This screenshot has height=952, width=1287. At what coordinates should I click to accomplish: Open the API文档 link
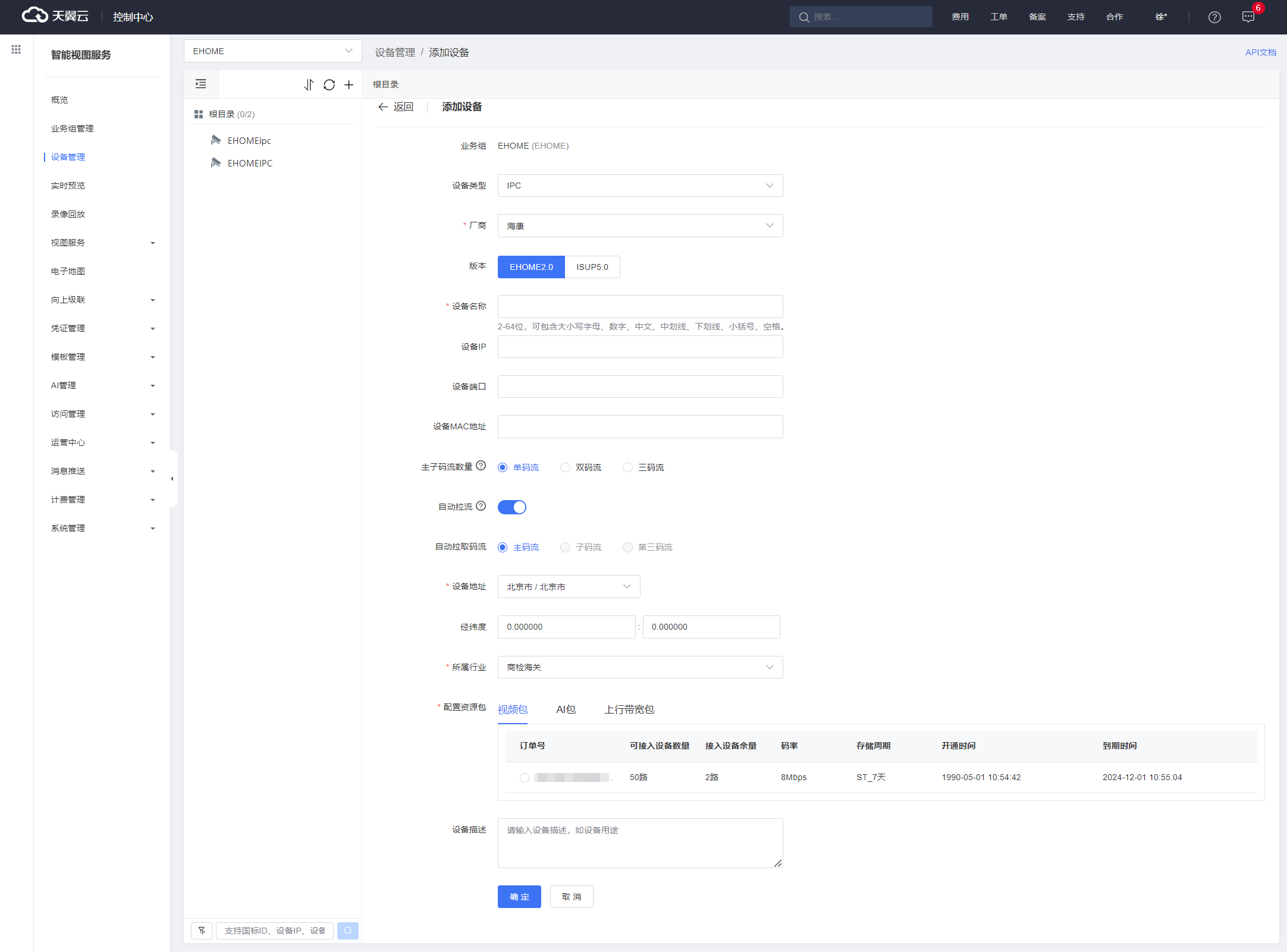pos(1260,52)
